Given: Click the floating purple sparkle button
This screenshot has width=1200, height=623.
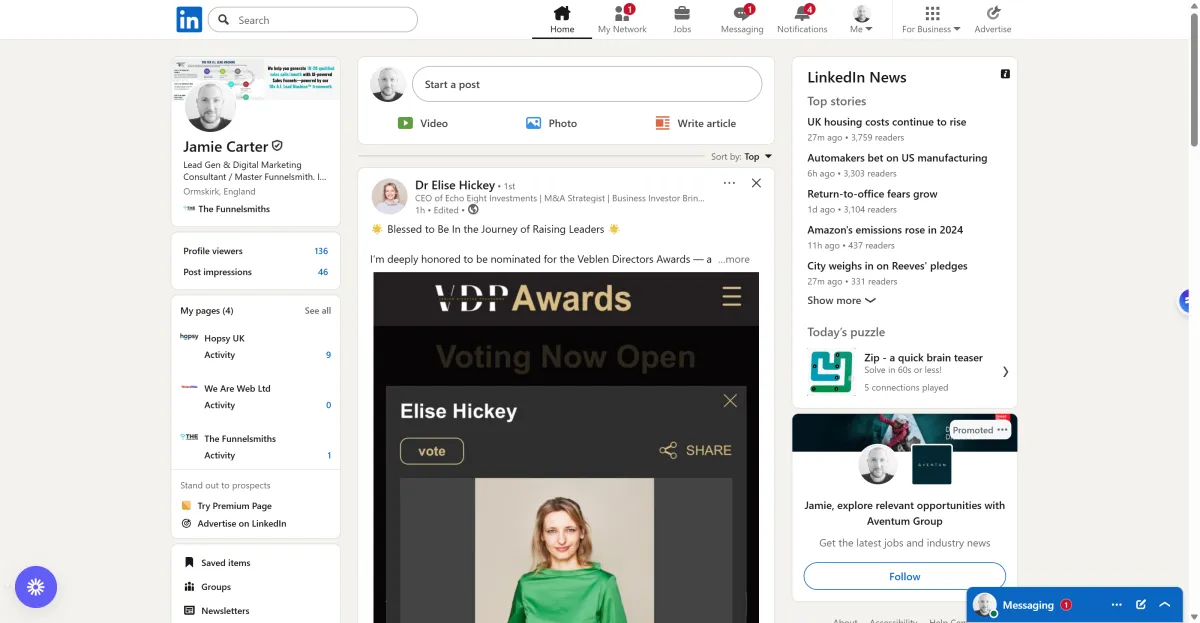Looking at the screenshot, I should (x=36, y=587).
